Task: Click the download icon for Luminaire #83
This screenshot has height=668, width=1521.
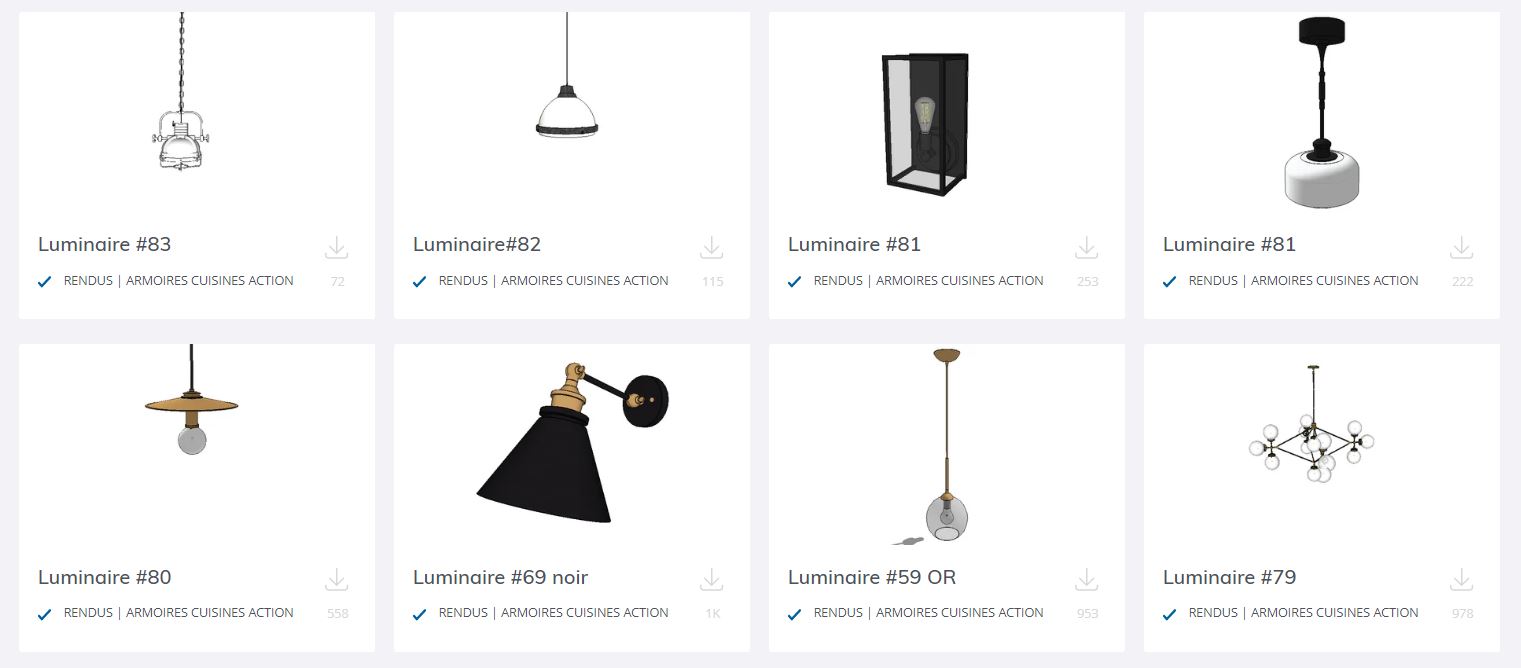Action: (x=337, y=247)
